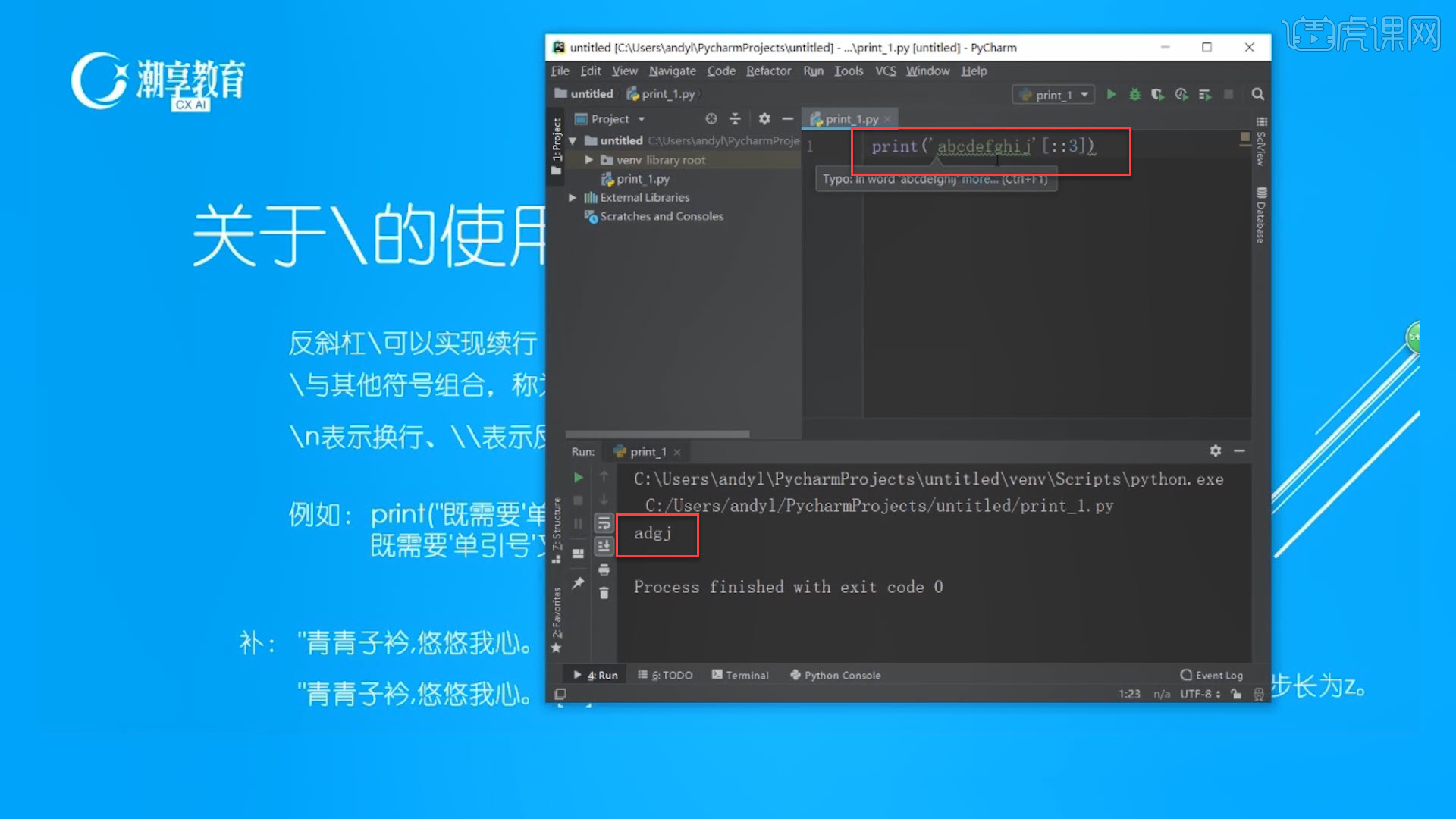Open SciView side panel

pos(1261,141)
